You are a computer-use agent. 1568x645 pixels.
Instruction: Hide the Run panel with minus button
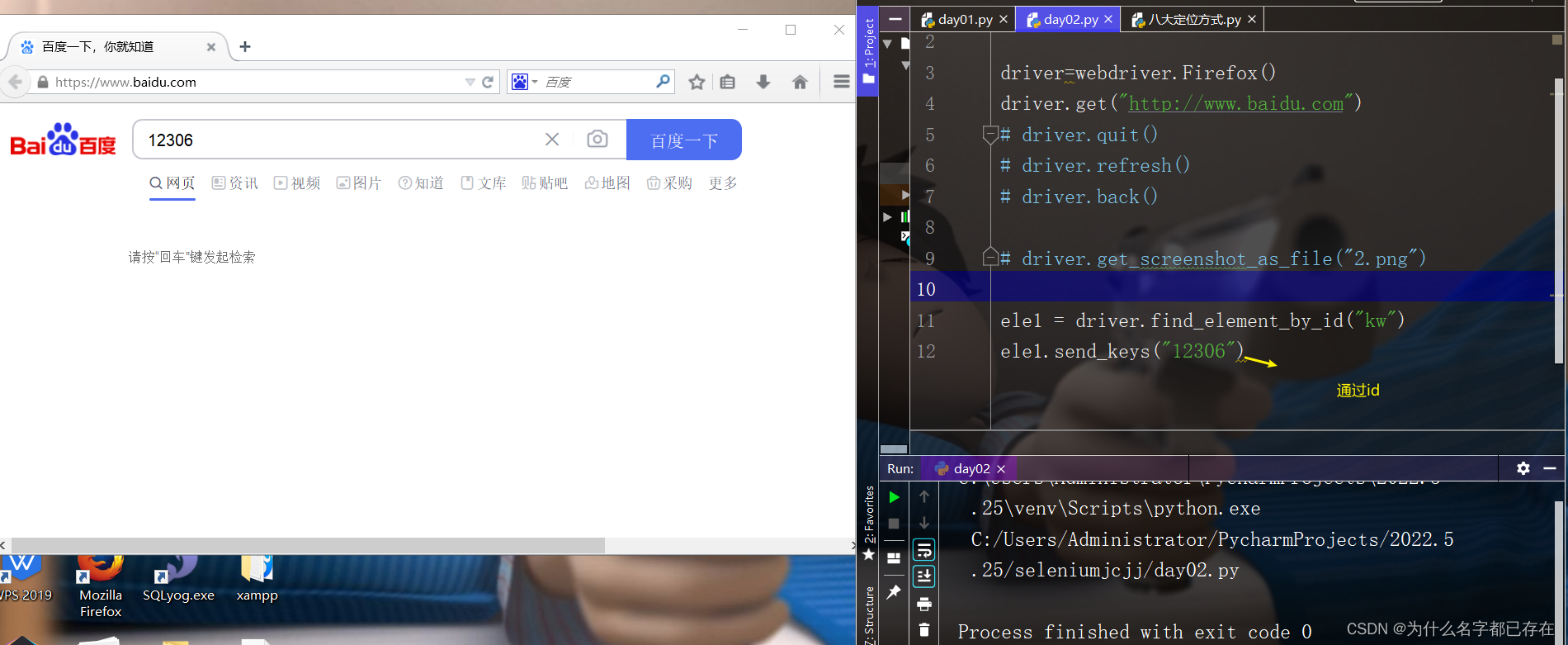1550,468
